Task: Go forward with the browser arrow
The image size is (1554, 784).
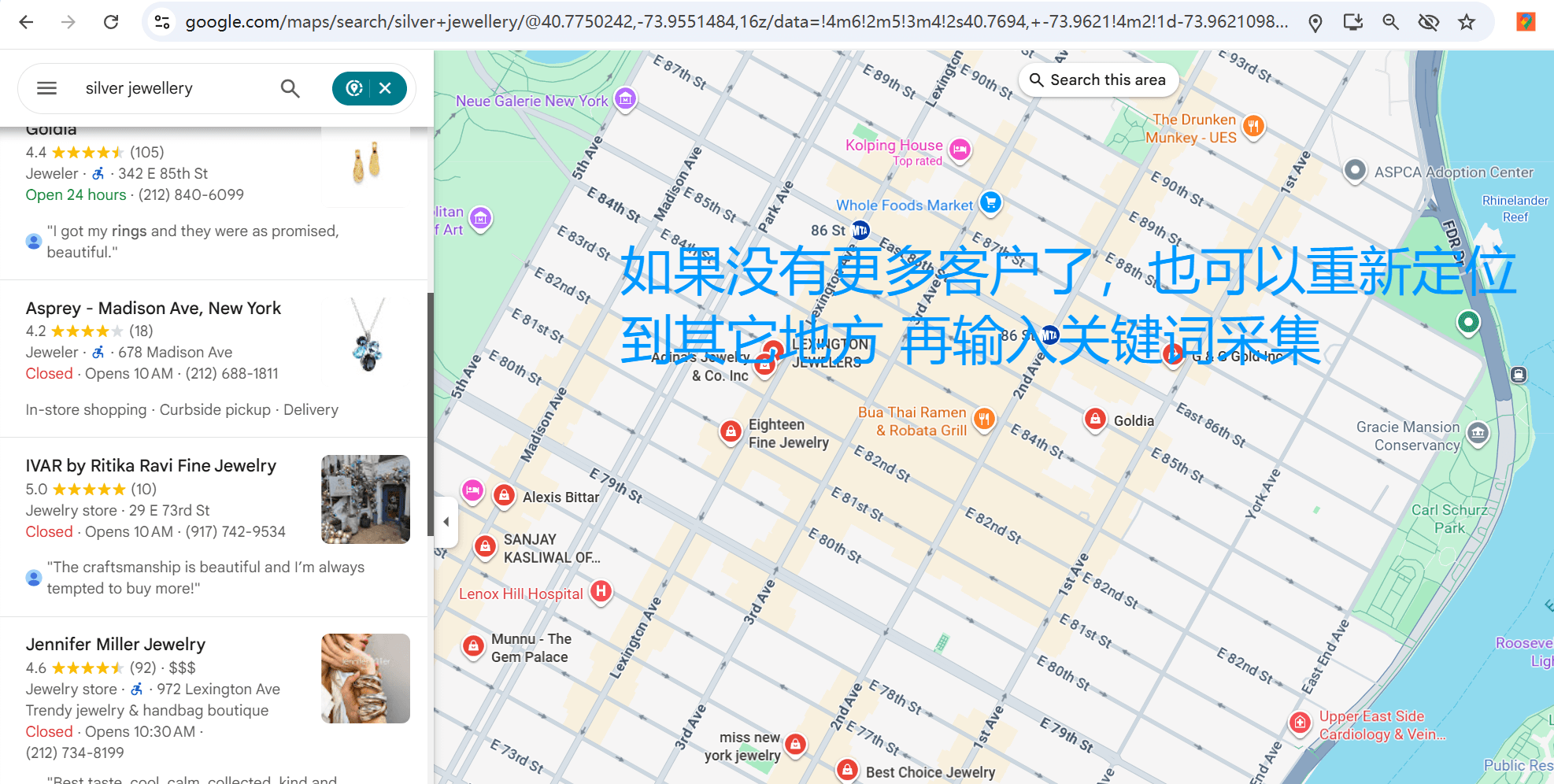Action: click(x=68, y=22)
